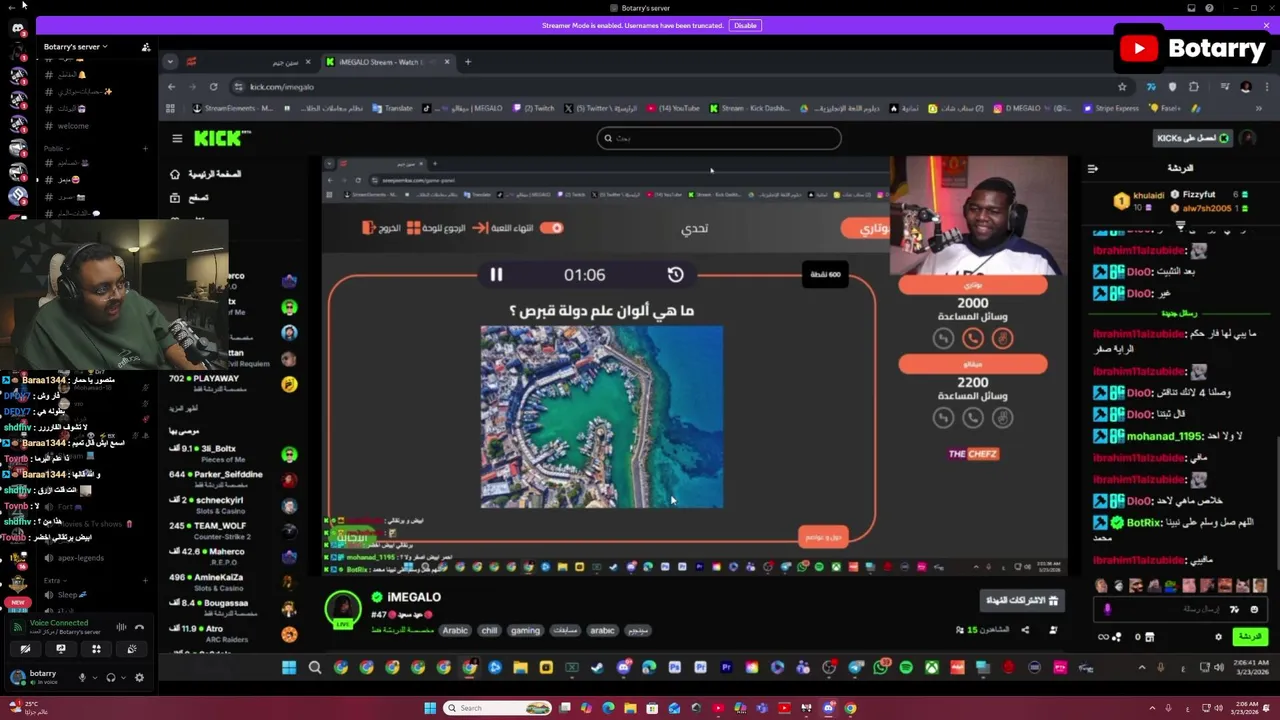
Task: Open the Translate bookmark
Action: [x=392, y=108]
